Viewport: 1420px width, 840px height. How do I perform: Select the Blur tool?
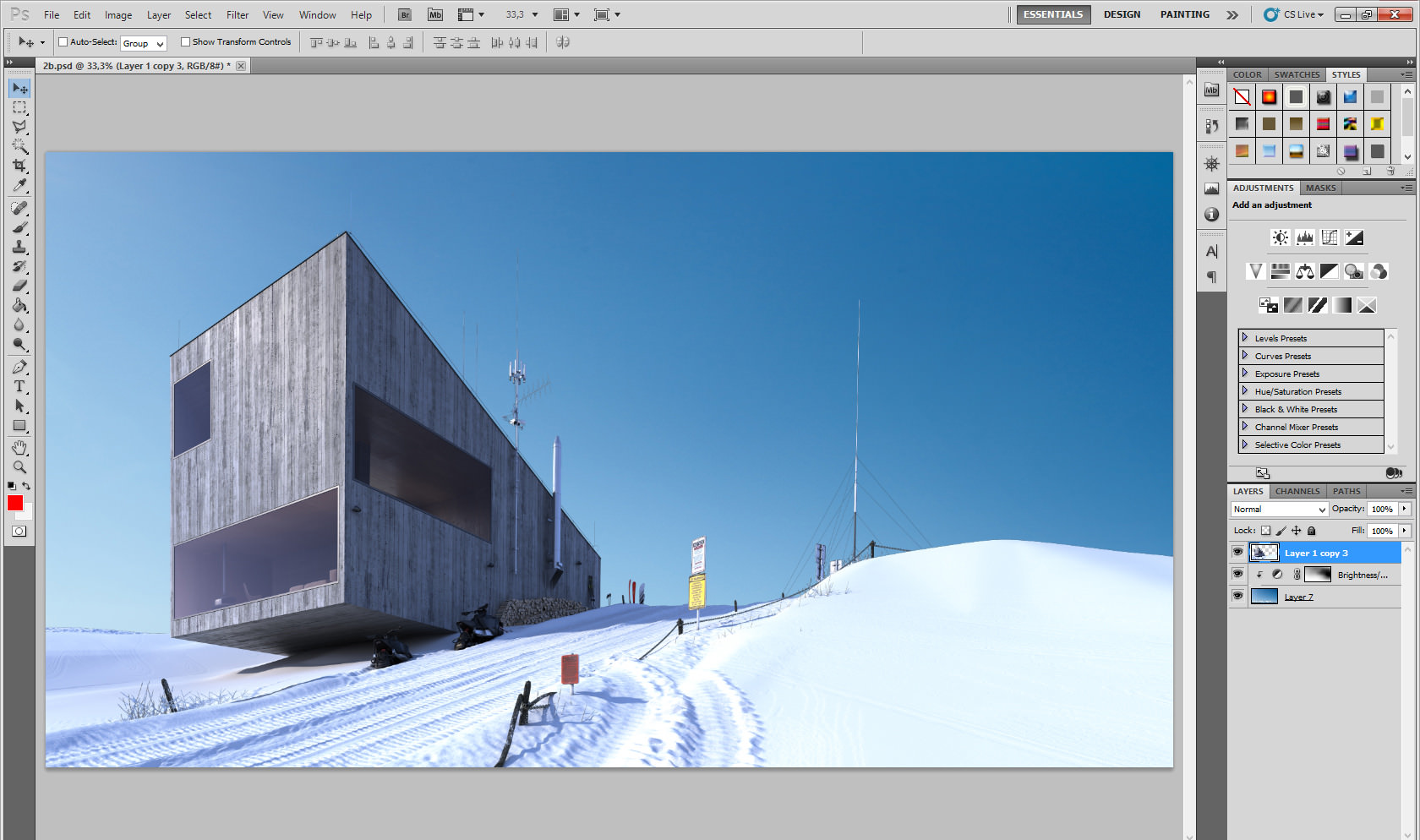pos(19,325)
